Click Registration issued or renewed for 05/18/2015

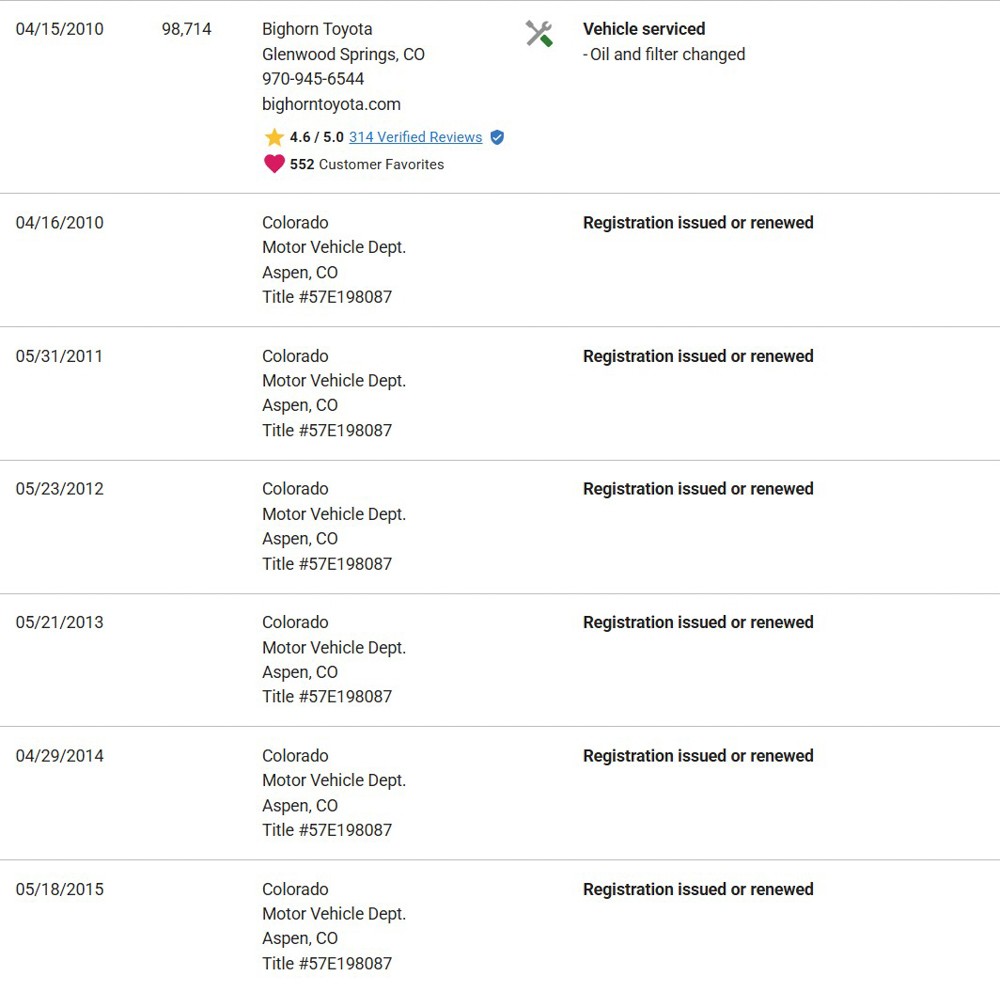698,889
